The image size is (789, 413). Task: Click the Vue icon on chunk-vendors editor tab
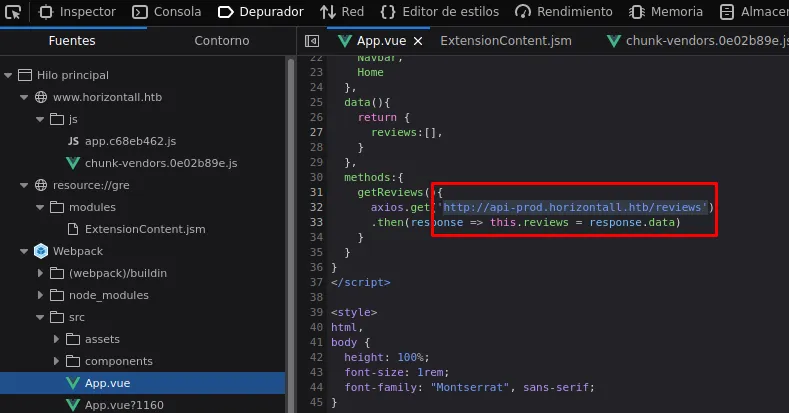click(614, 41)
